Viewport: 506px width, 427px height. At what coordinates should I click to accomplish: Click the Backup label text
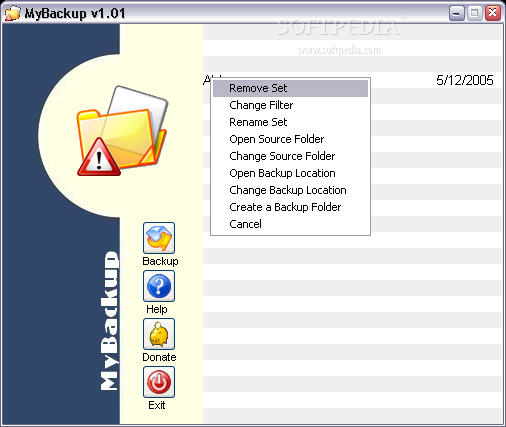[x=160, y=261]
